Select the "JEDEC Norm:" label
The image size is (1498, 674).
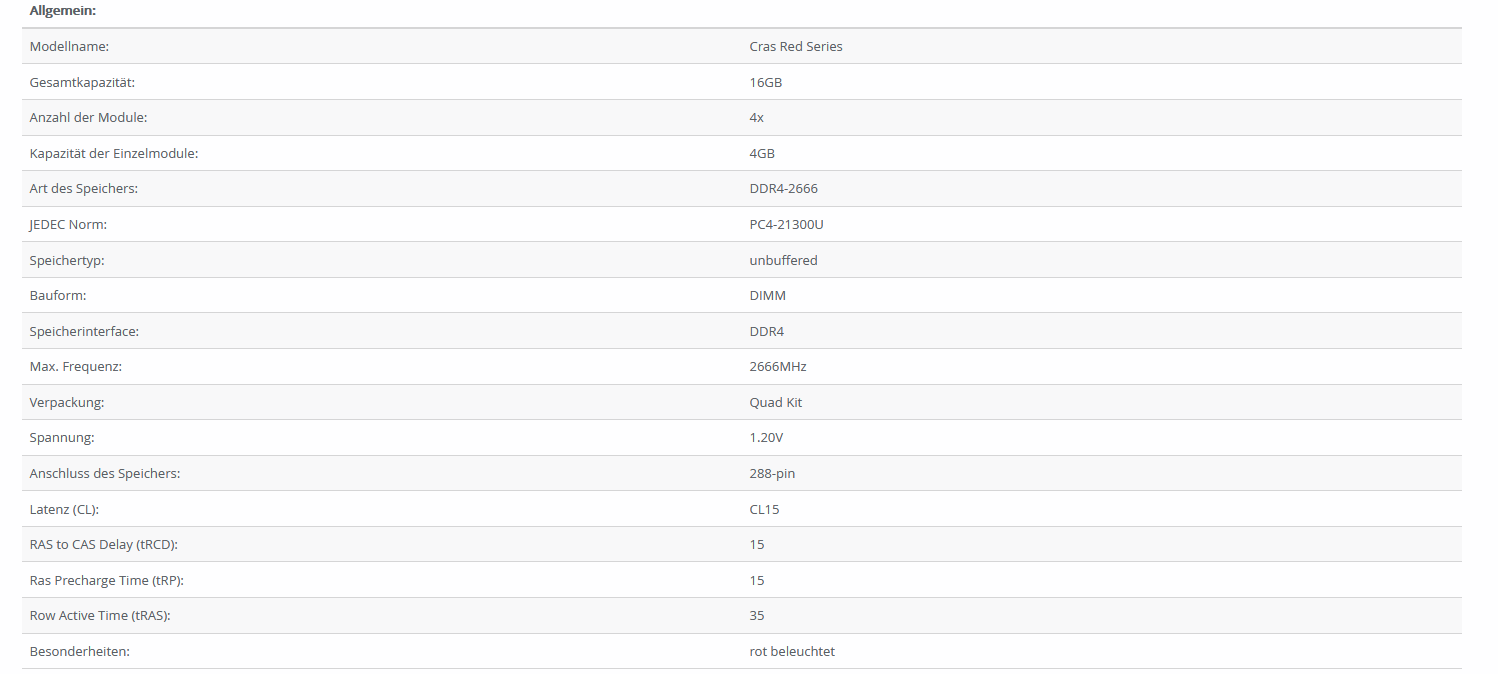pos(68,224)
